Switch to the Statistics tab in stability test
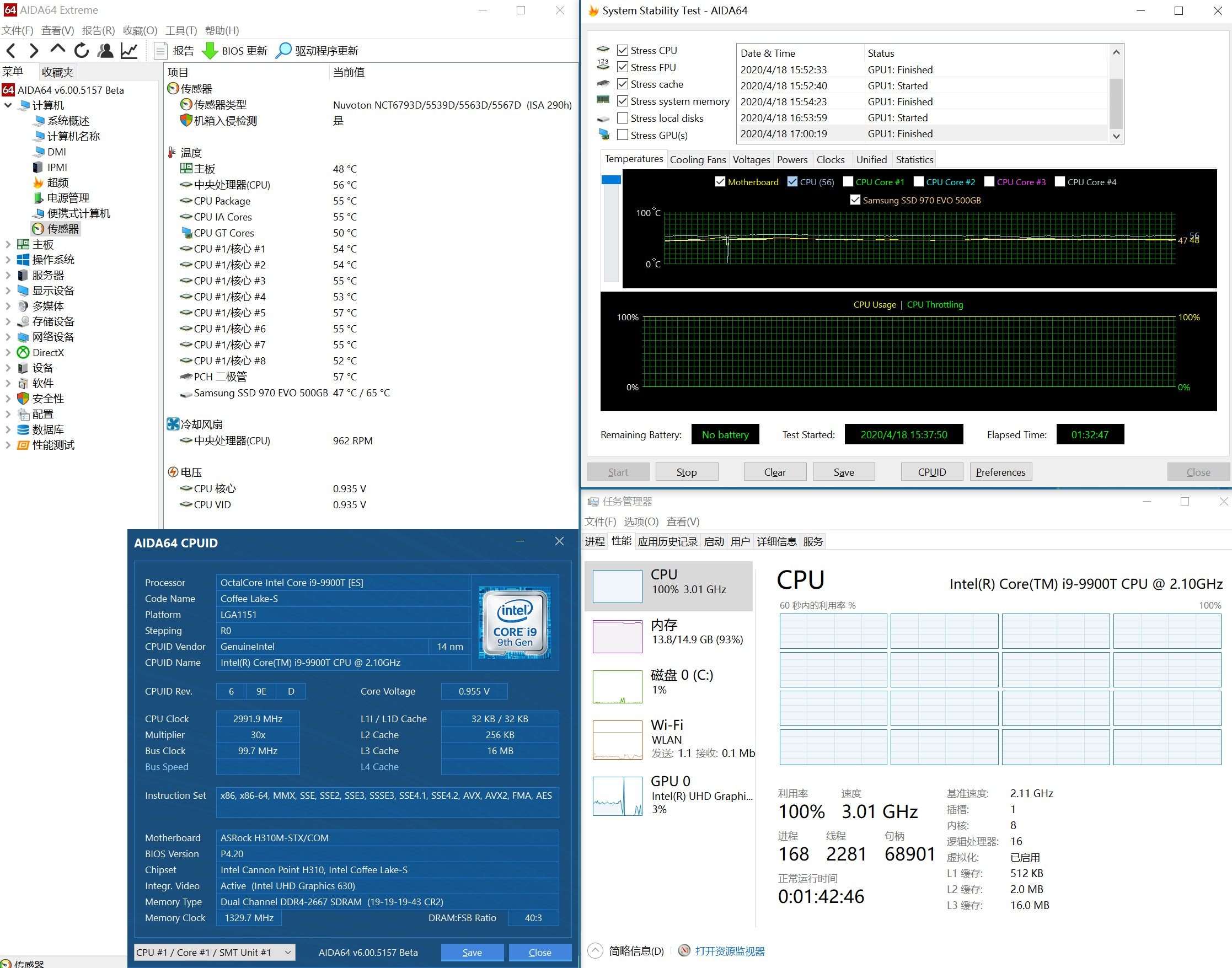 pyautogui.click(x=914, y=159)
